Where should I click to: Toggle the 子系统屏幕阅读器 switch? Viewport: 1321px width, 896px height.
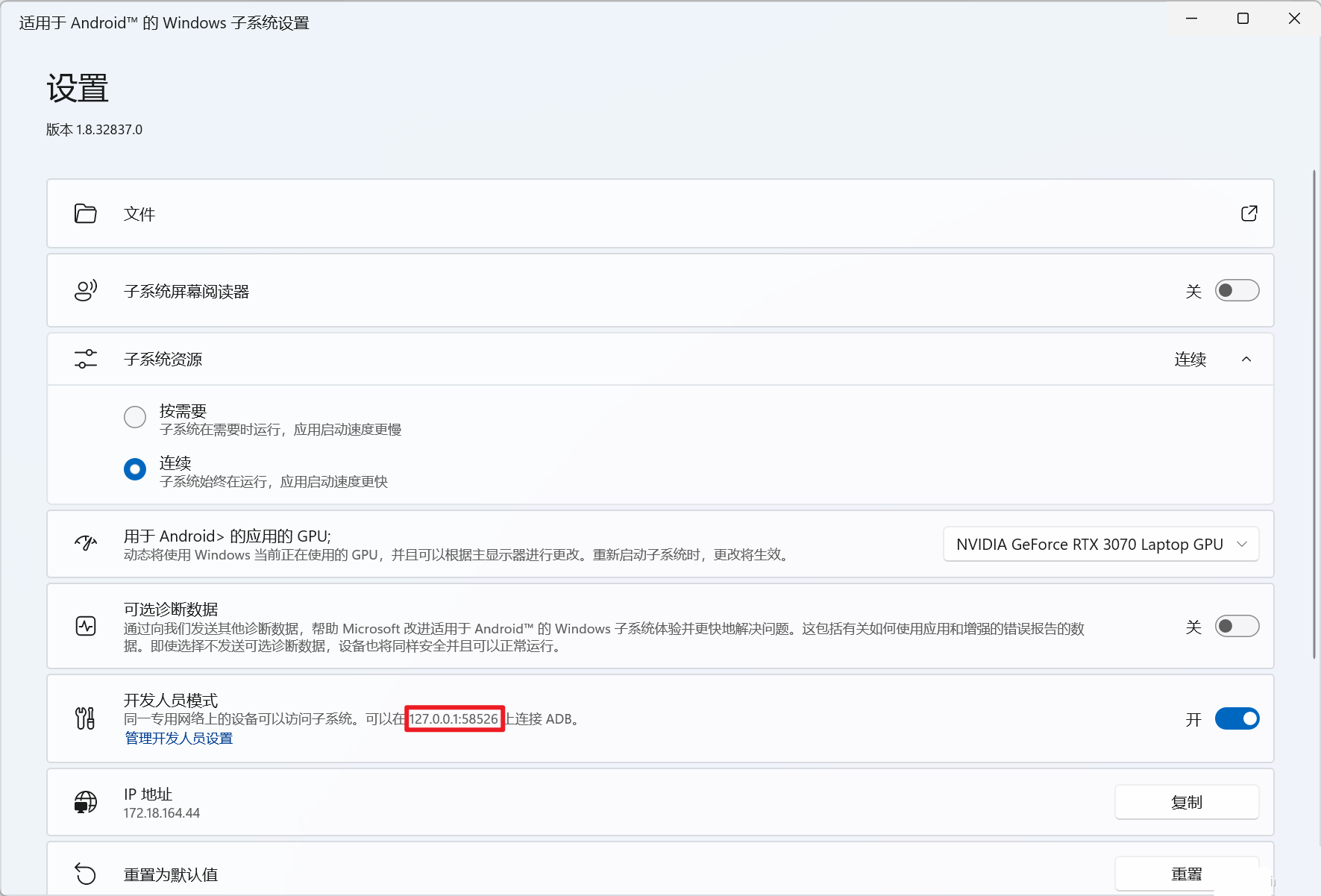1237,291
